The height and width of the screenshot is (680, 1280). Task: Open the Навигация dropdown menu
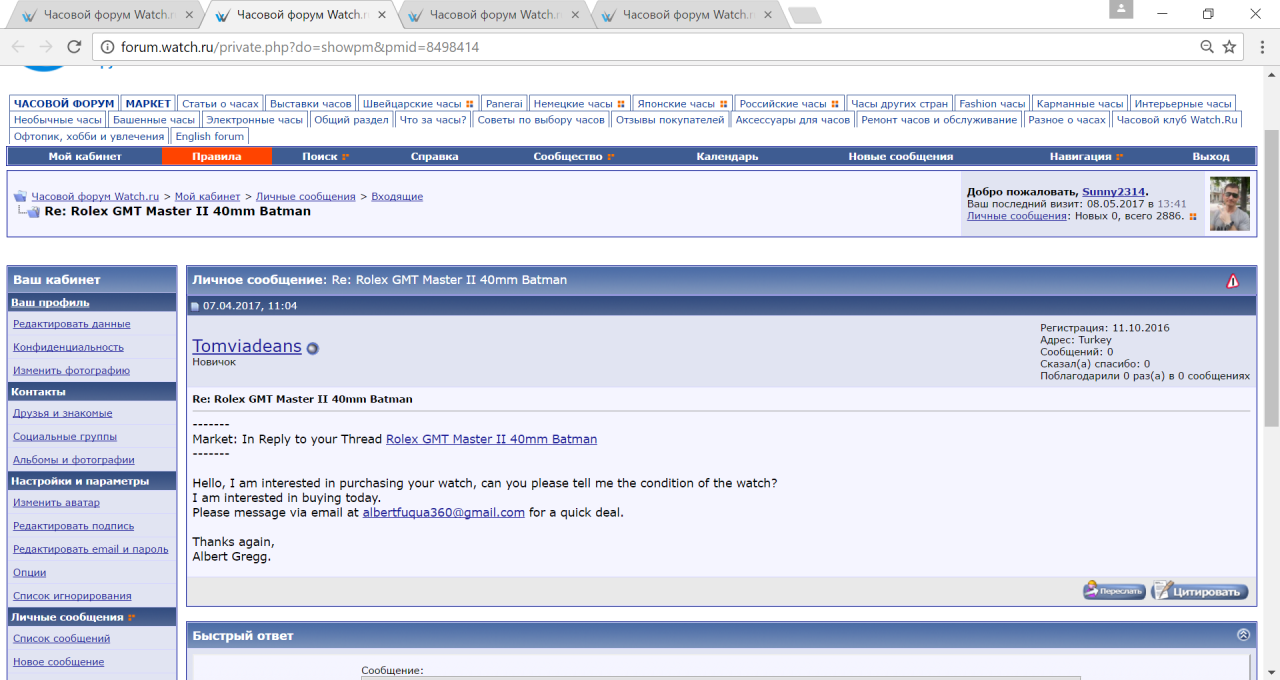[1086, 157]
